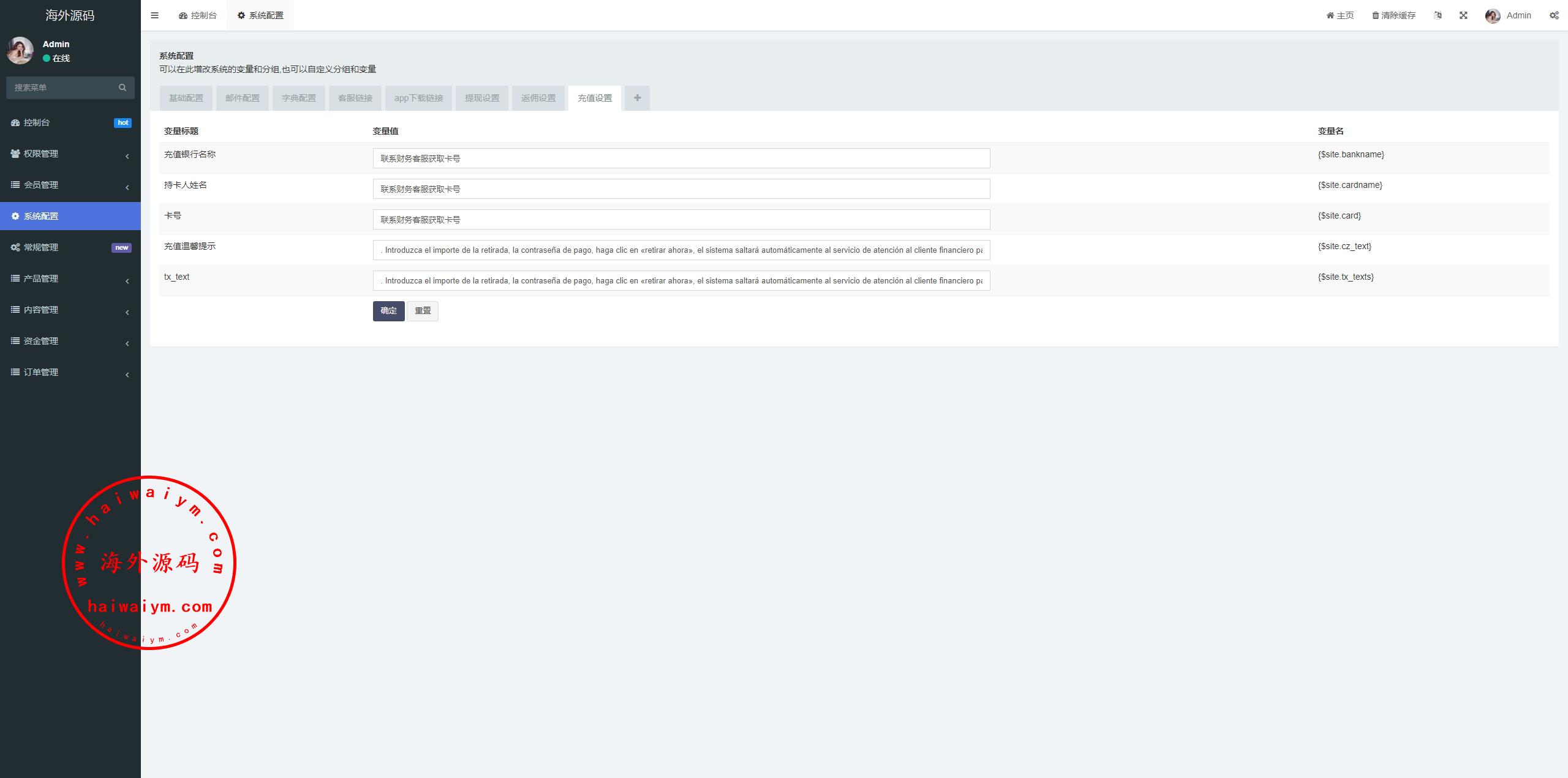1568x778 pixels.
Task: Switch to the 提现设置 tab
Action: pos(482,98)
